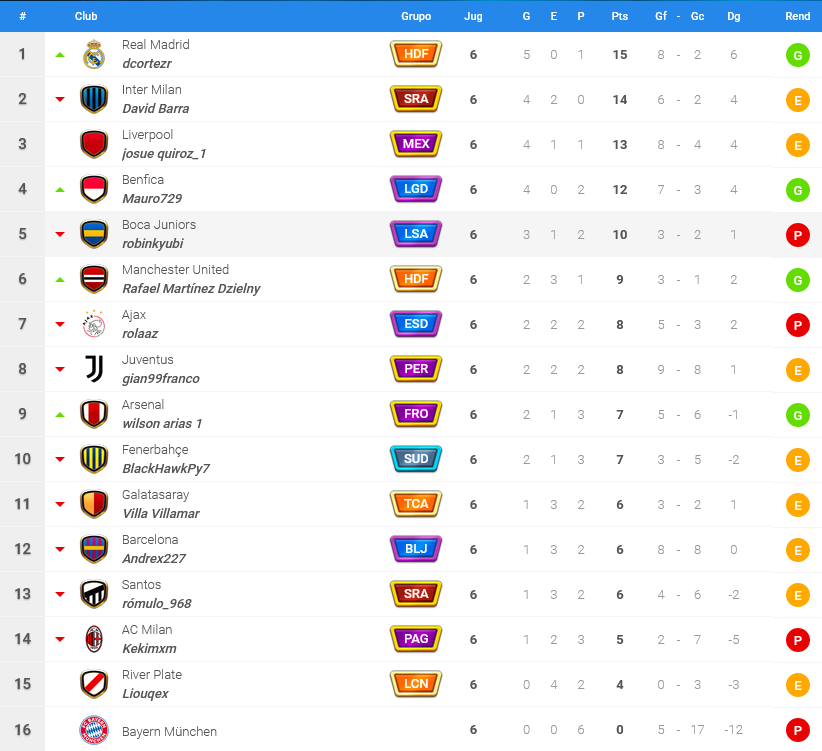Click the red P form badge for Ajax

[x=797, y=325]
